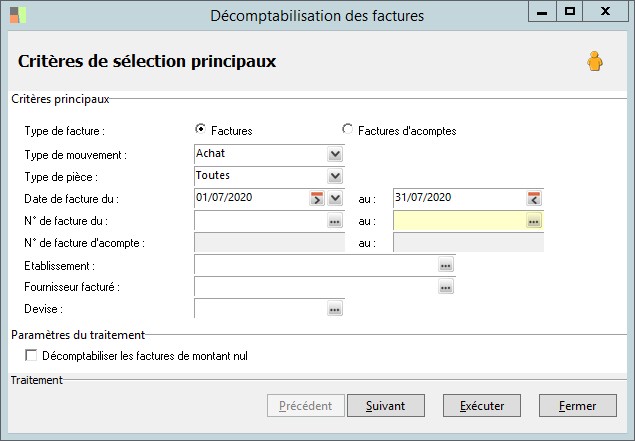This screenshot has height=441, width=635.
Task: Open calendar picker for invoice end date
Action: [x=534, y=198]
